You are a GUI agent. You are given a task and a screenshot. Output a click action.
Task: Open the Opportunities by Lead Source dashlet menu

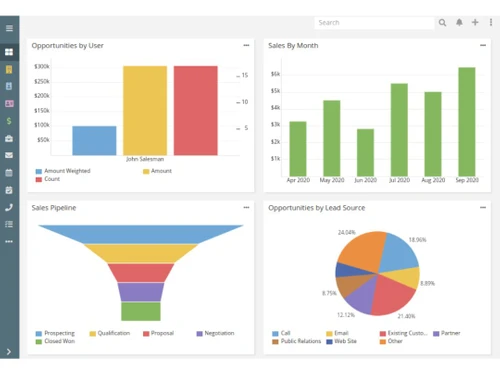click(x=483, y=207)
